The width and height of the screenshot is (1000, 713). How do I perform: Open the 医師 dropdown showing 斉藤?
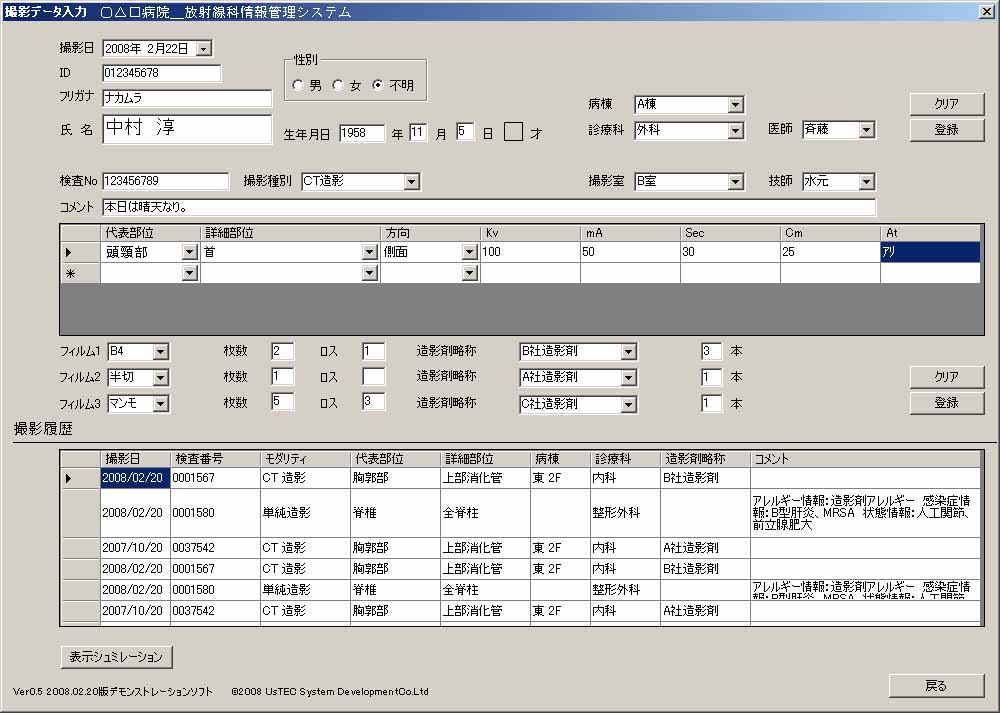[x=866, y=130]
